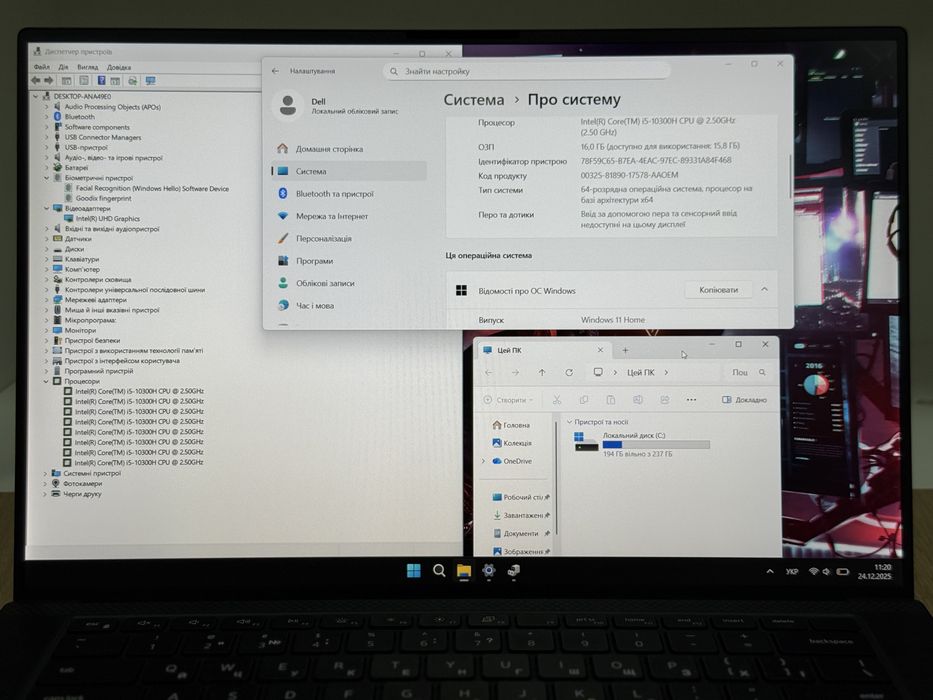This screenshot has width=933, height=700.
Task: Expand the Клавіатури node
Action: click(x=47, y=260)
